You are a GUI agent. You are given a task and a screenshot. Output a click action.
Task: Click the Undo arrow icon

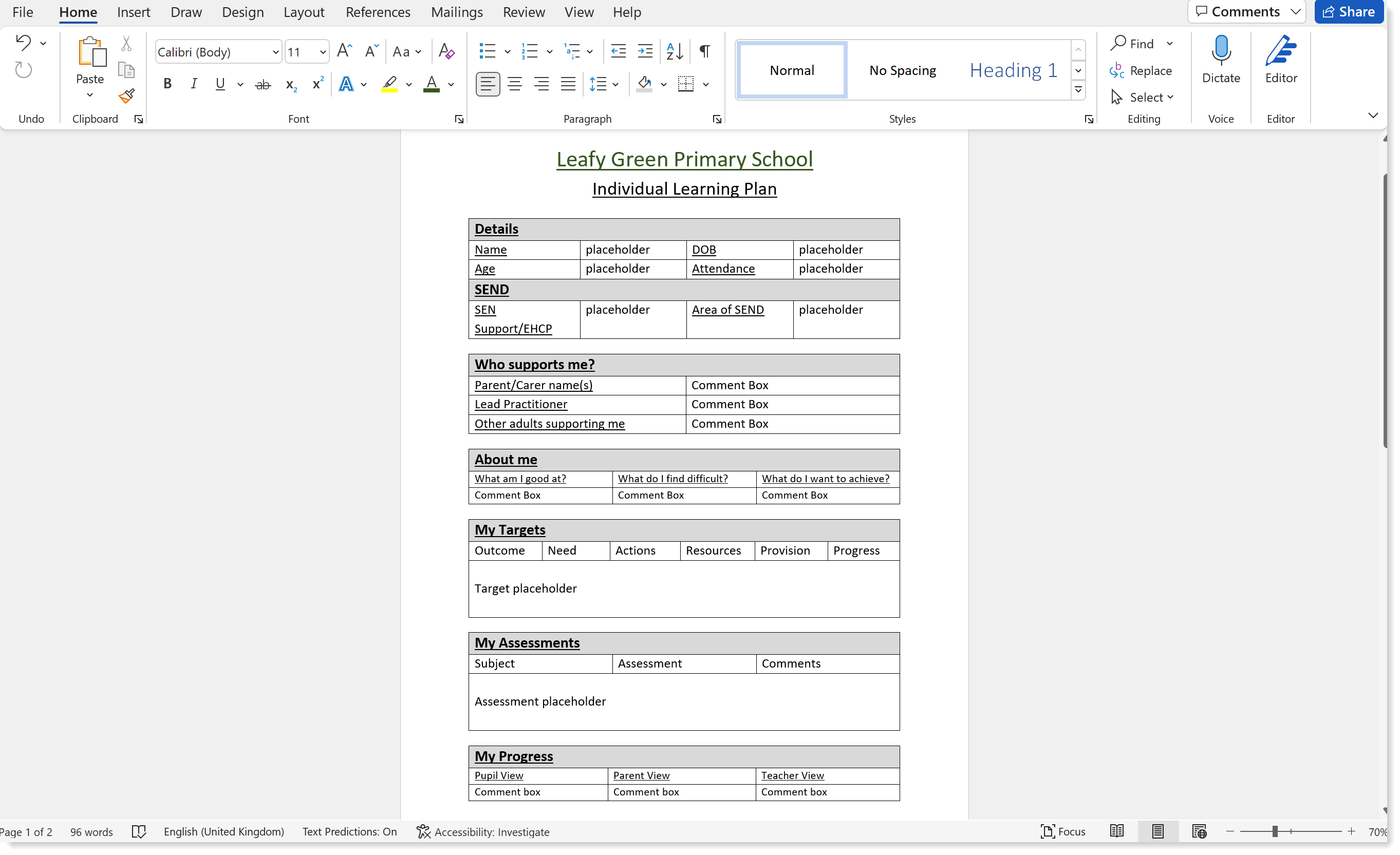point(23,43)
